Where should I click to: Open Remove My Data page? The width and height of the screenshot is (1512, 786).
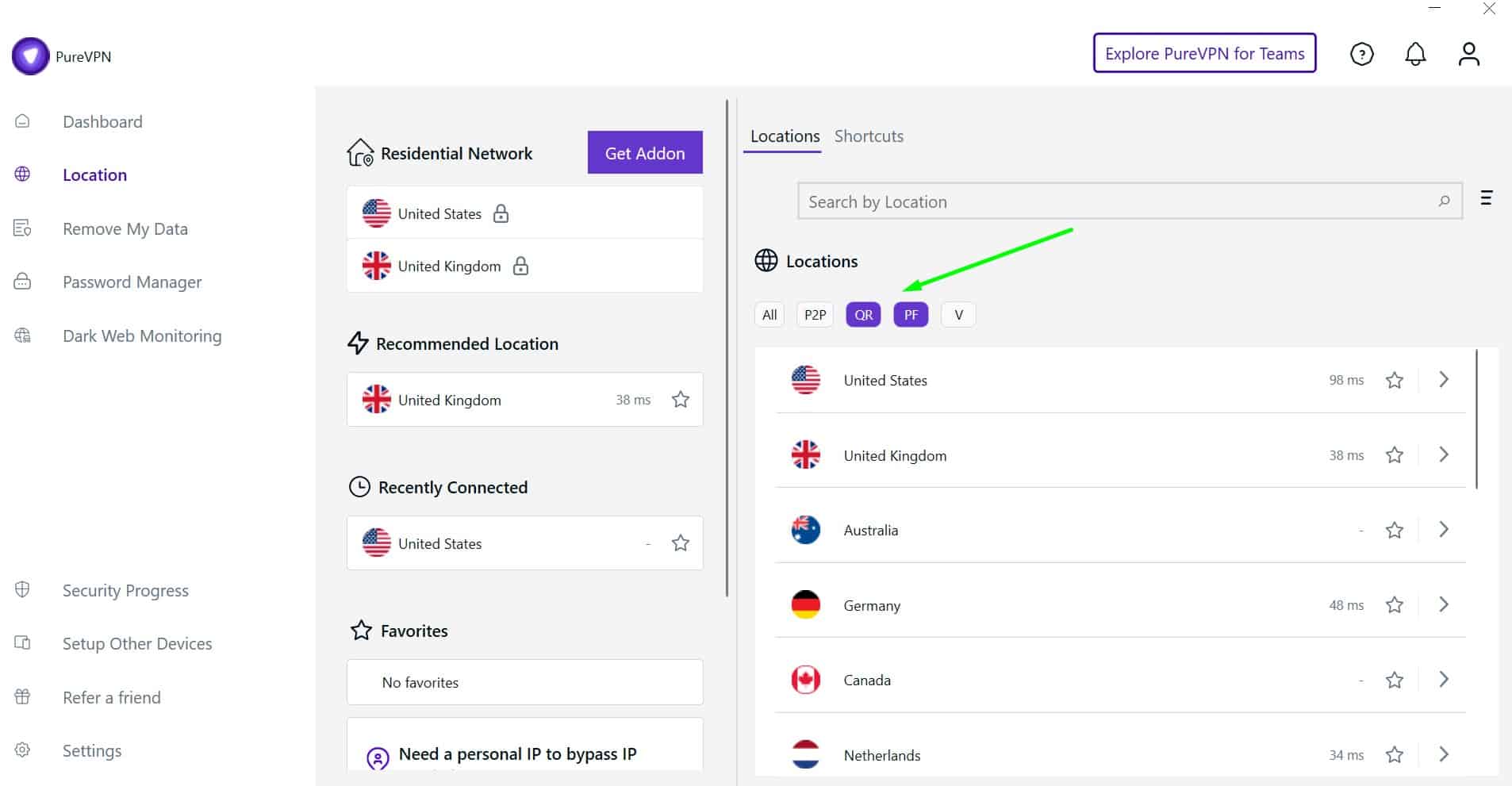tap(125, 228)
